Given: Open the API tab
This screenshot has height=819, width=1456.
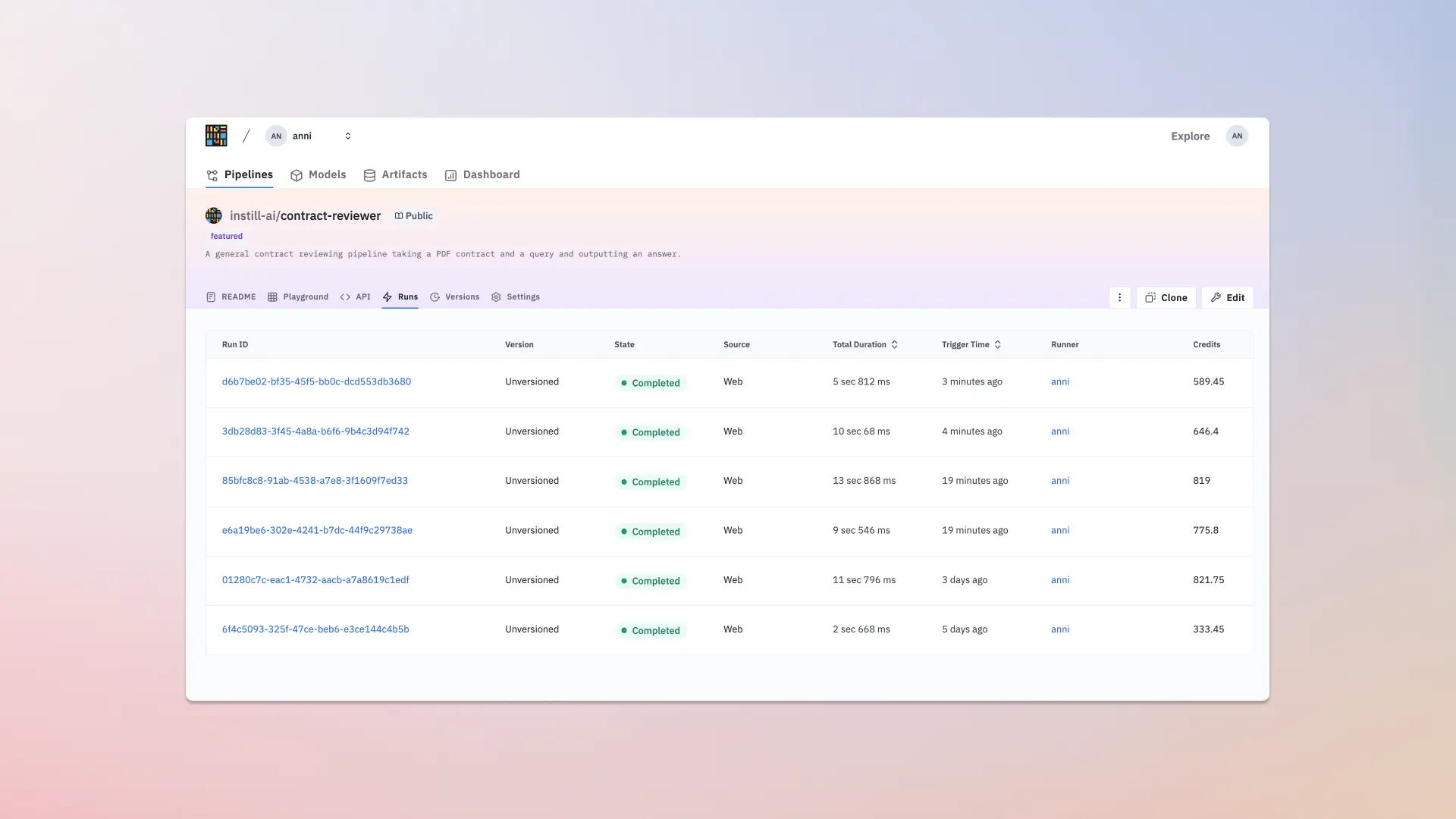Looking at the screenshot, I should click(356, 297).
